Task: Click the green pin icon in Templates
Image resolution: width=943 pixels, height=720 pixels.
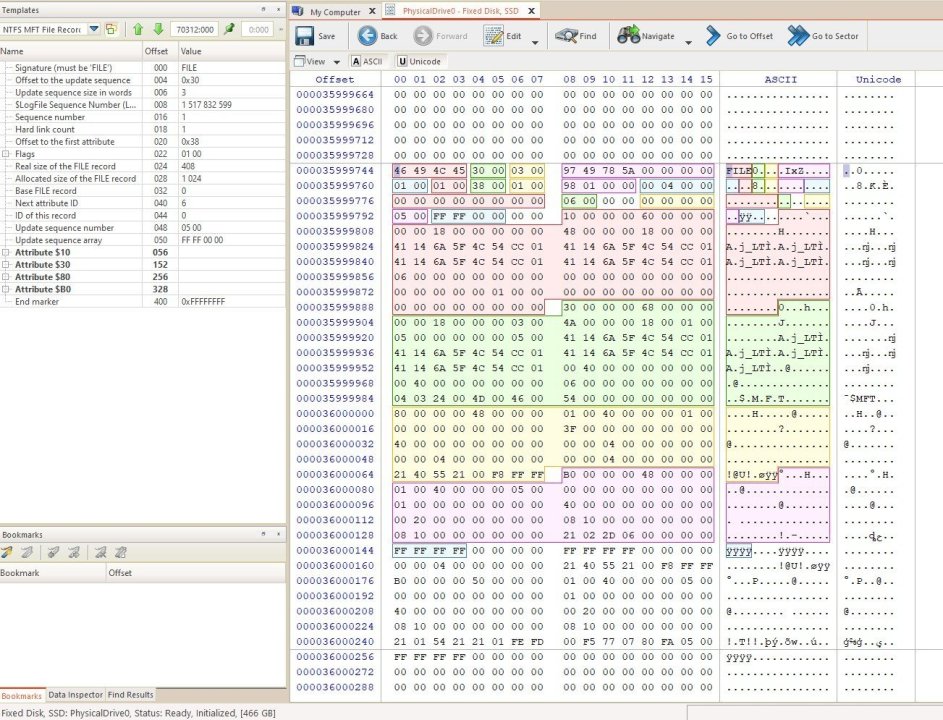Action: [230, 29]
